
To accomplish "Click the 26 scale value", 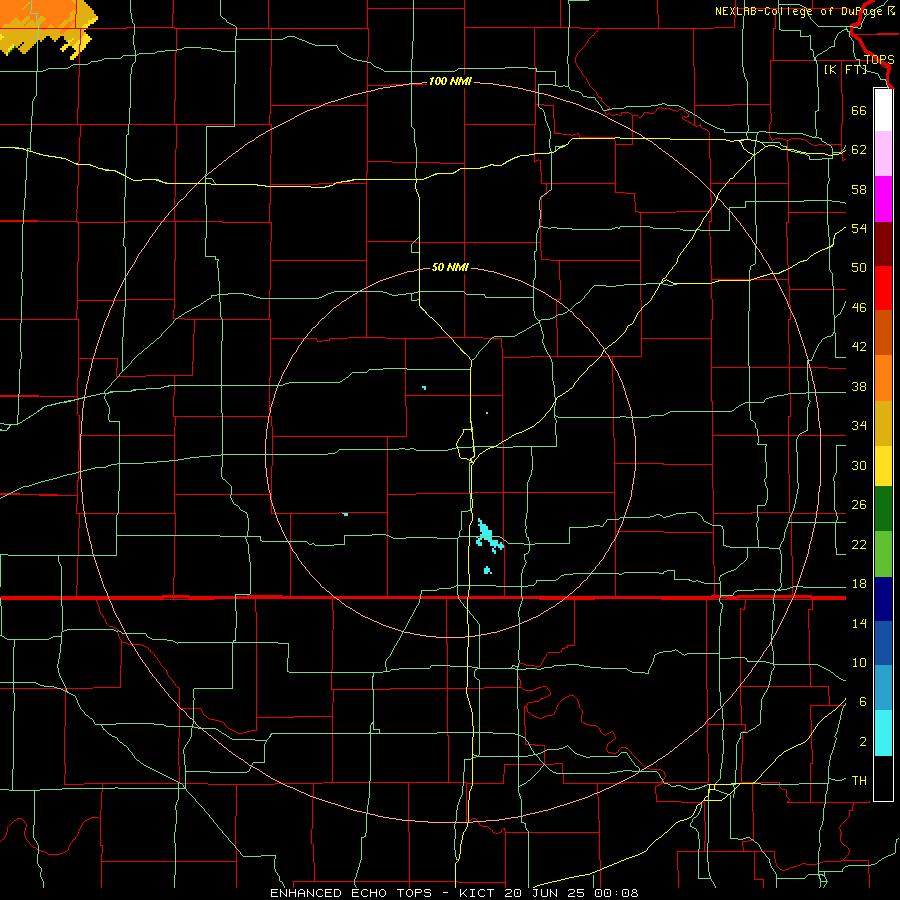I will click(x=859, y=505).
